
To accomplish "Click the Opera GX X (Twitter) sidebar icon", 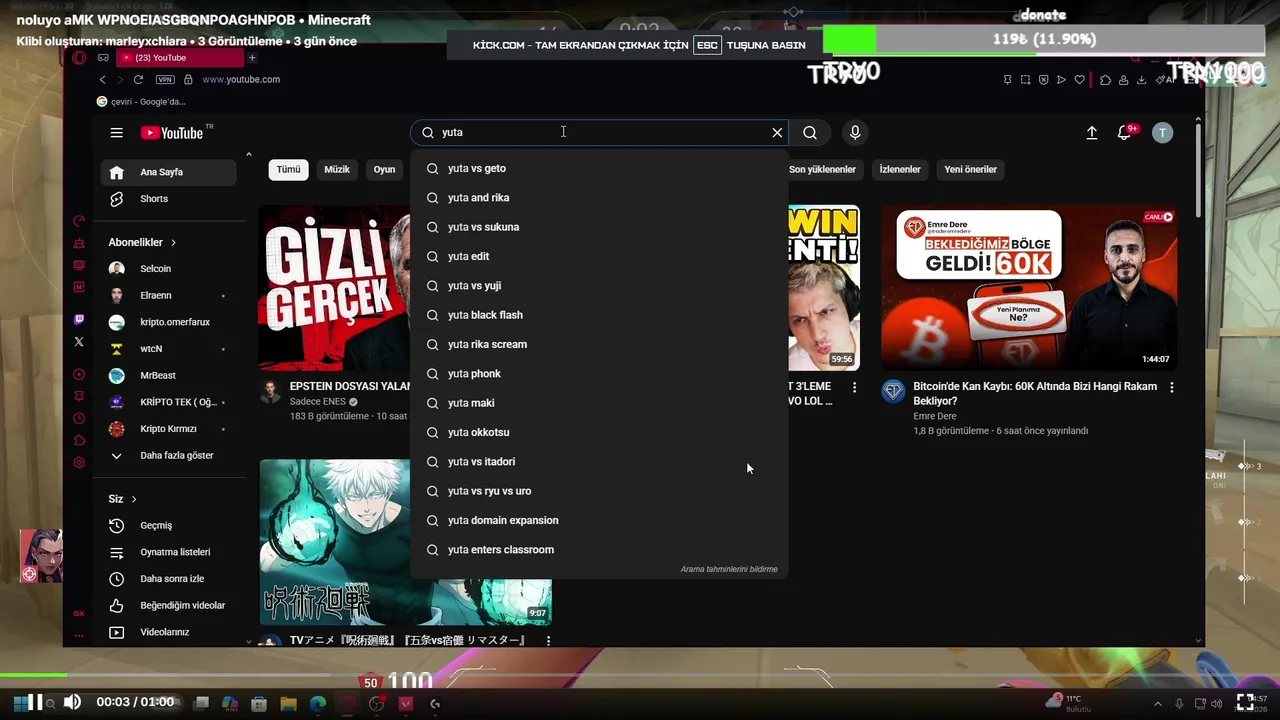I will [x=79, y=342].
